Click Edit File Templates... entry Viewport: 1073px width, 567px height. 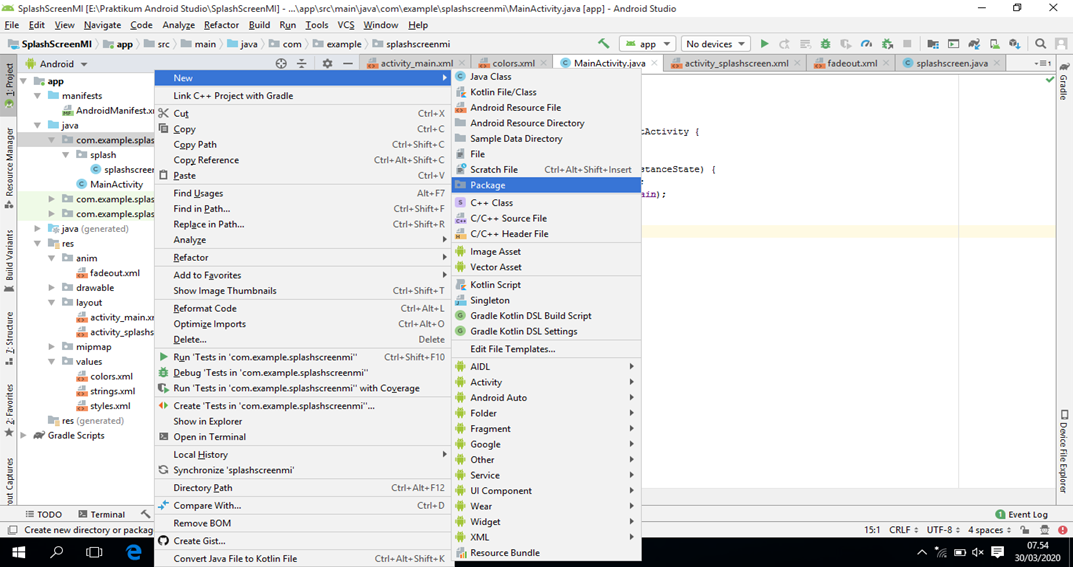point(546,349)
